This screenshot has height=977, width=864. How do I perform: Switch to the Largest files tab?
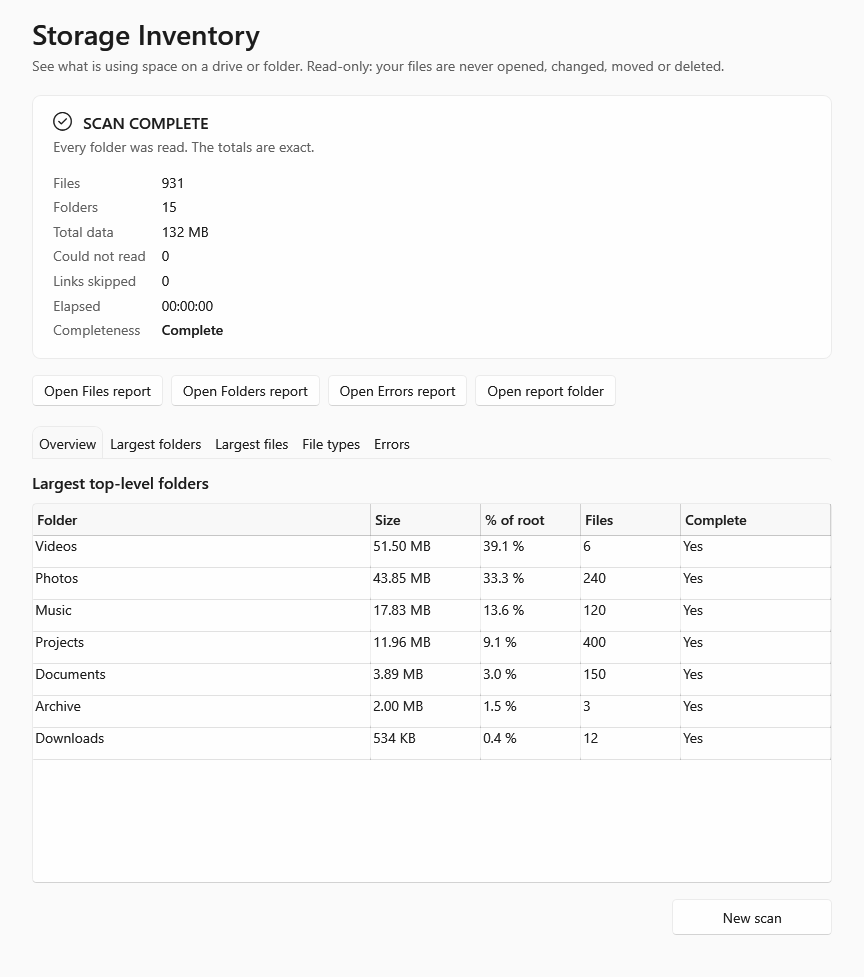(252, 444)
